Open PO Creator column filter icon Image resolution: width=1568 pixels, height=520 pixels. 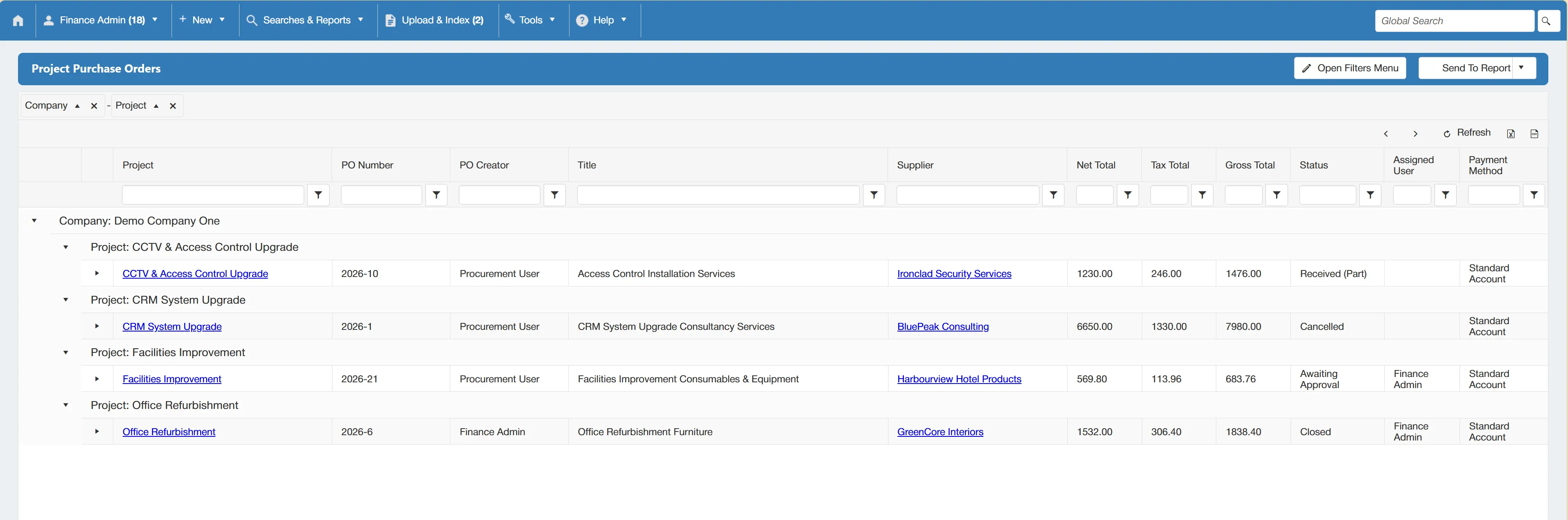pyautogui.click(x=554, y=195)
